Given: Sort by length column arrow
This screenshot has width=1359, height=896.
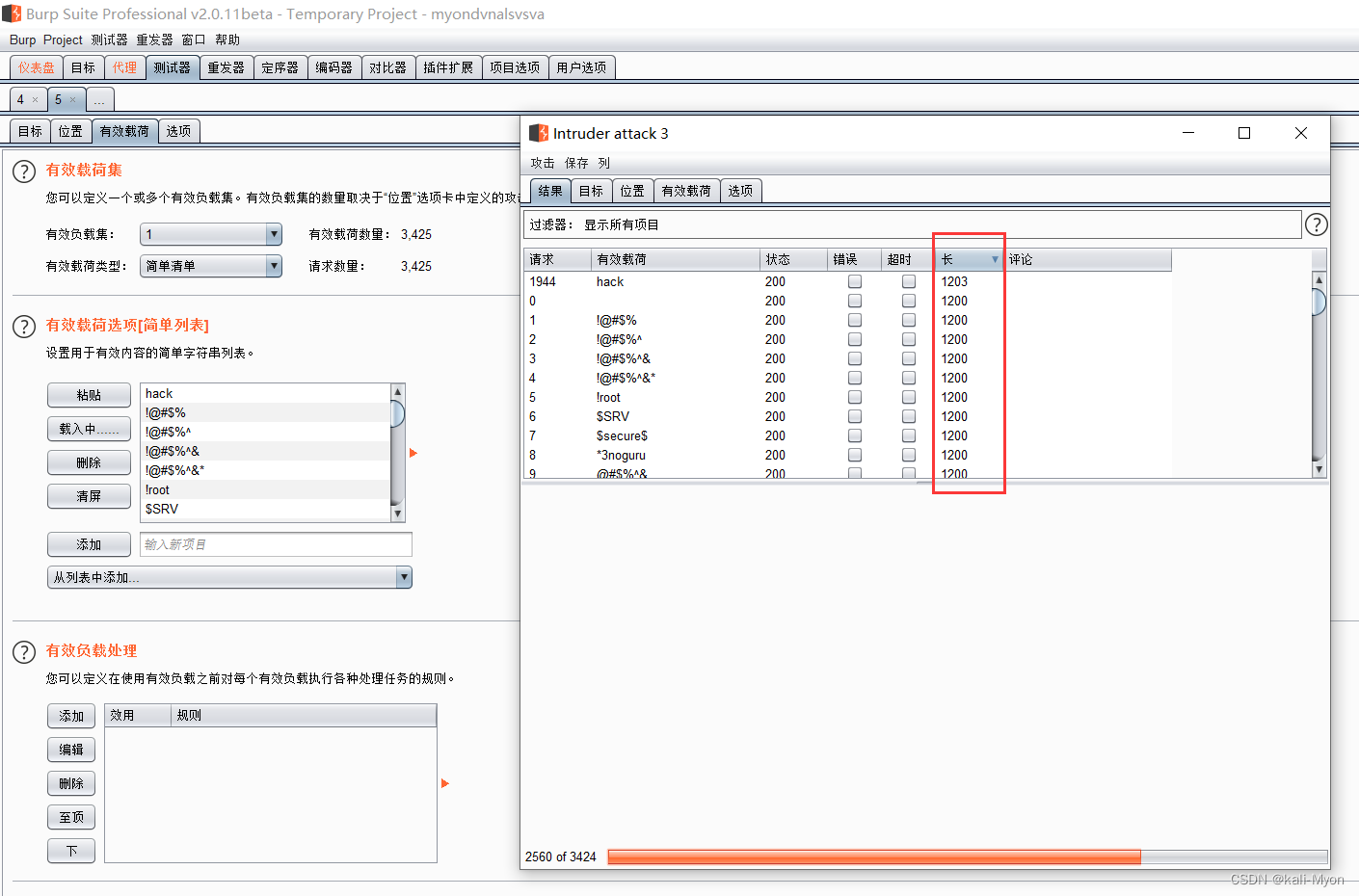Looking at the screenshot, I should point(995,259).
